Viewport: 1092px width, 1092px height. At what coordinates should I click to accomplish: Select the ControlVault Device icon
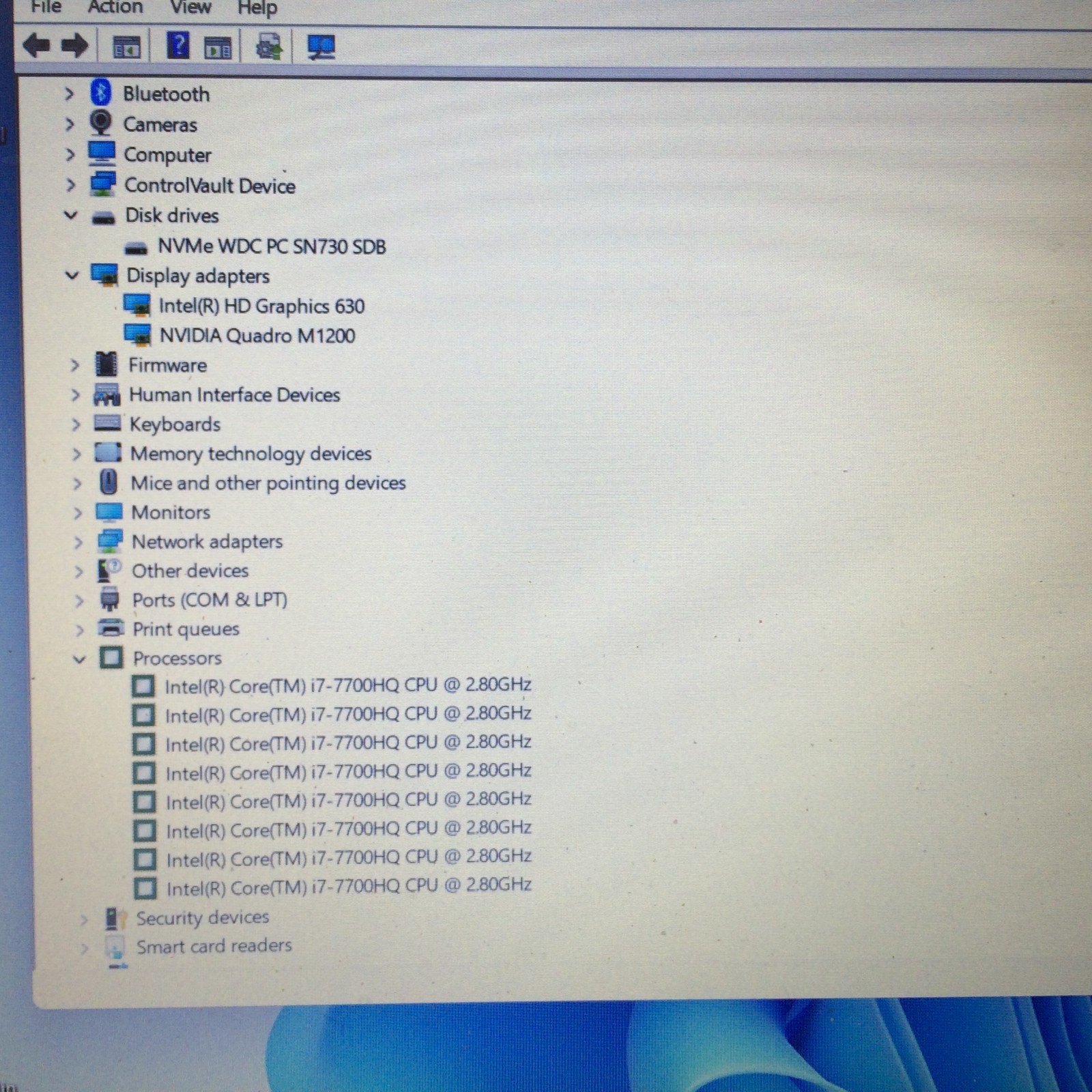click(x=103, y=184)
